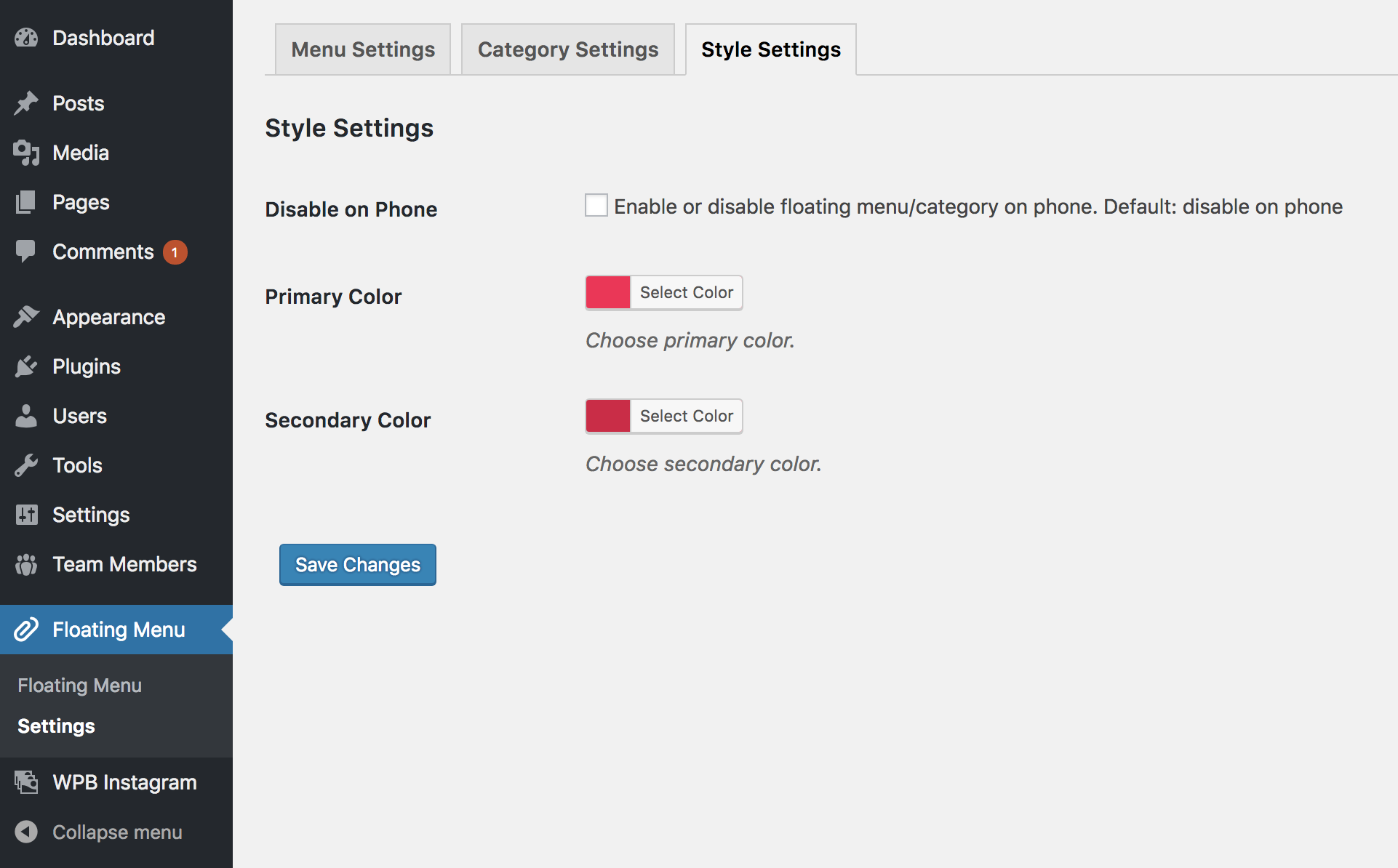Click the pink Primary Color swatch
This screenshot has width=1398, height=868.
tap(608, 292)
